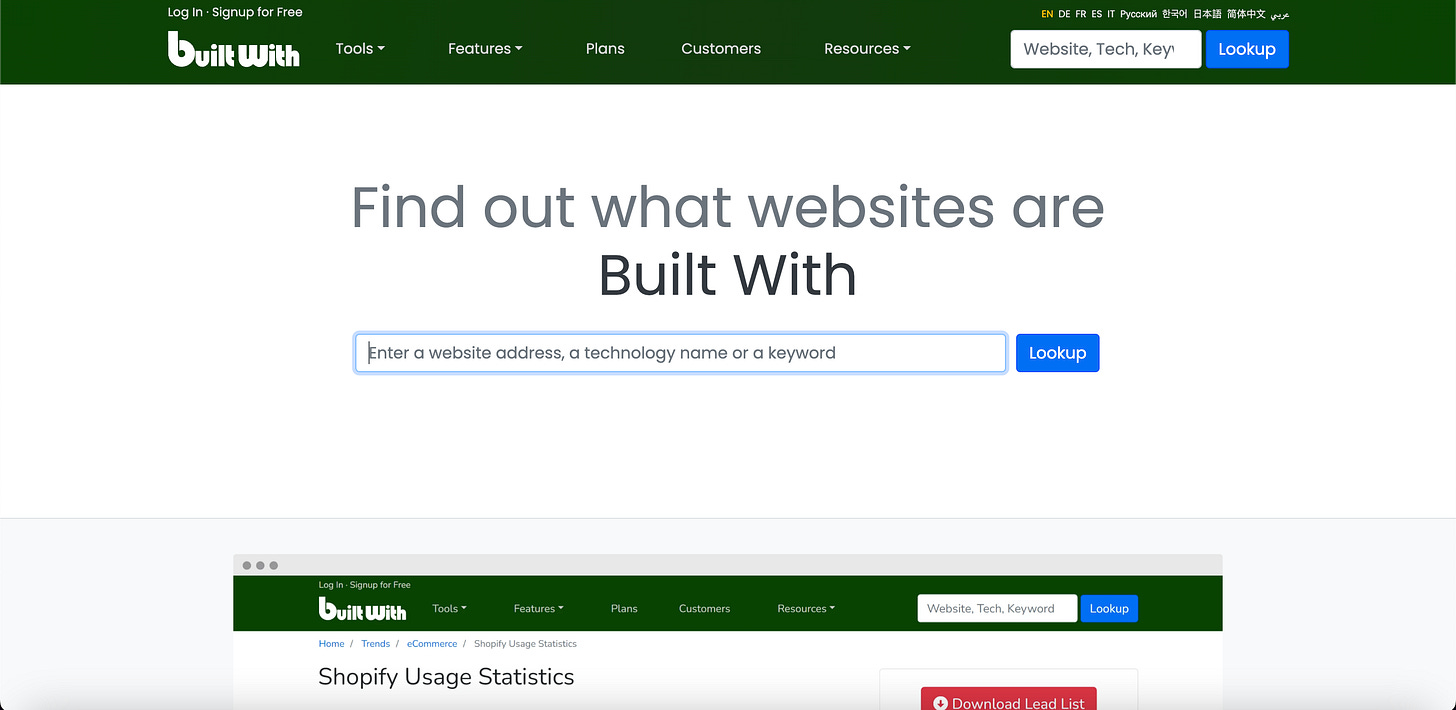The height and width of the screenshot is (710, 1456).
Task: Open the Tools dropdown in top header
Action: (360, 48)
